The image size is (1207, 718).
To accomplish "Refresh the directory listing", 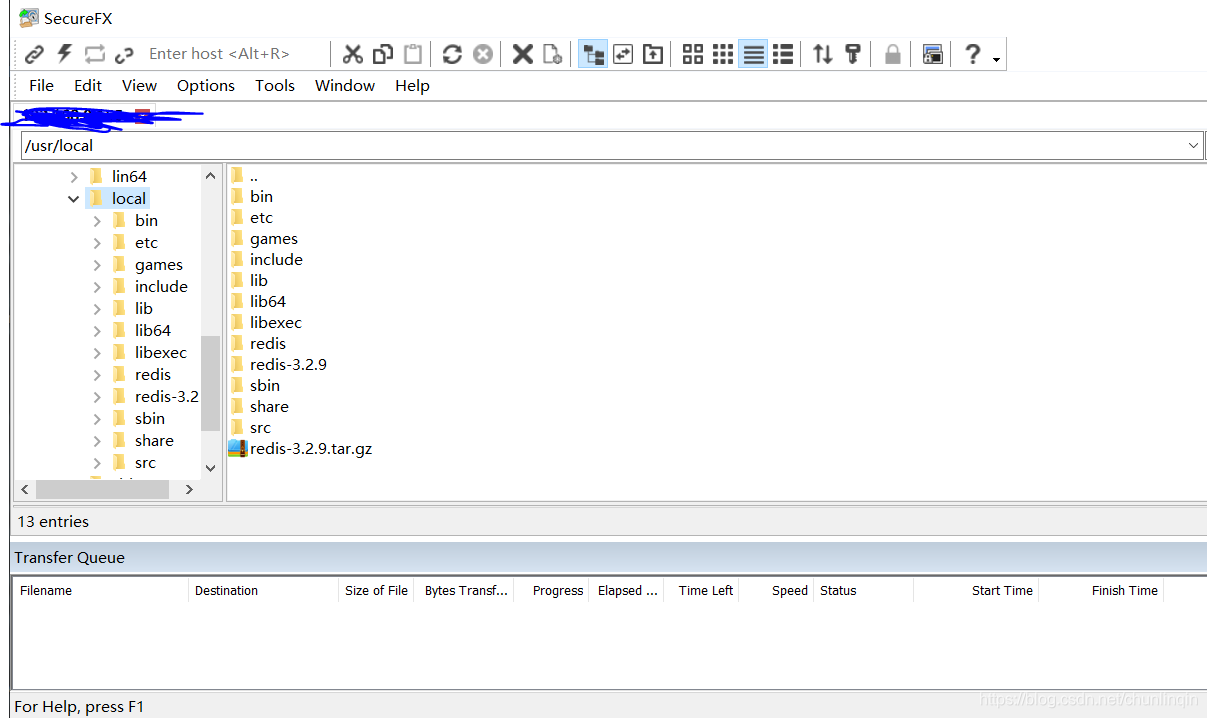I will [x=452, y=54].
